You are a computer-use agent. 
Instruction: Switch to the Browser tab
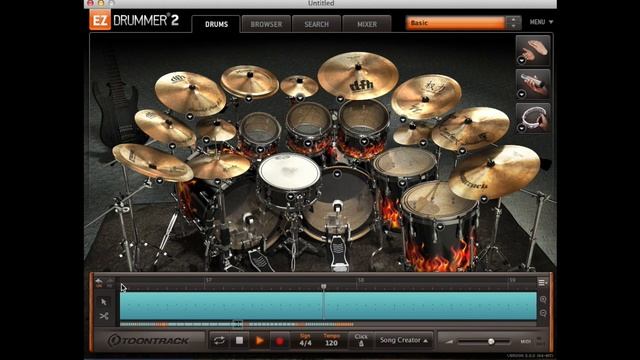coord(266,24)
